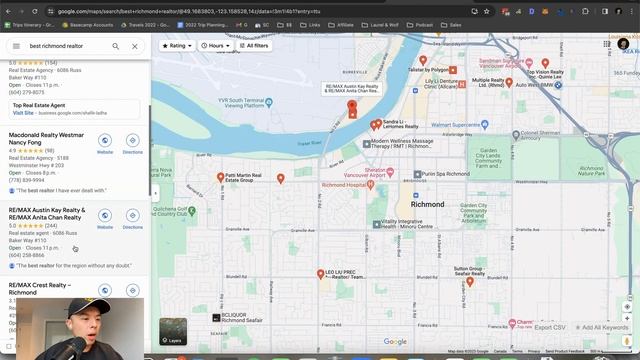Collapse the side panel arrow

[x=155, y=193]
